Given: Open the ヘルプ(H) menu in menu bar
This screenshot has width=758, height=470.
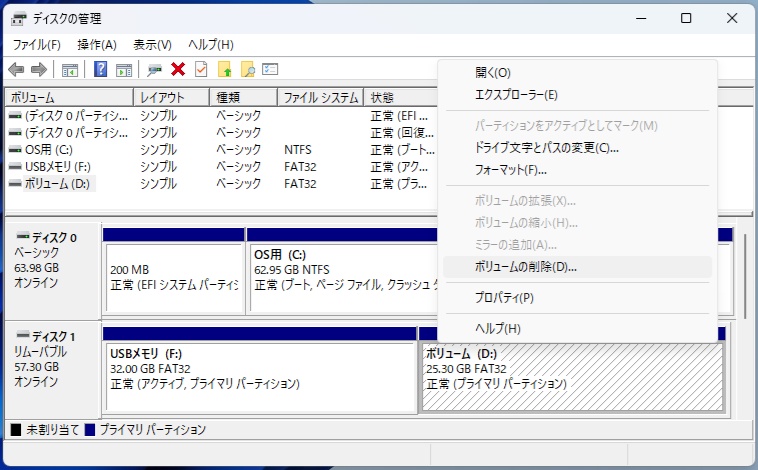Looking at the screenshot, I should [x=211, y=45].
